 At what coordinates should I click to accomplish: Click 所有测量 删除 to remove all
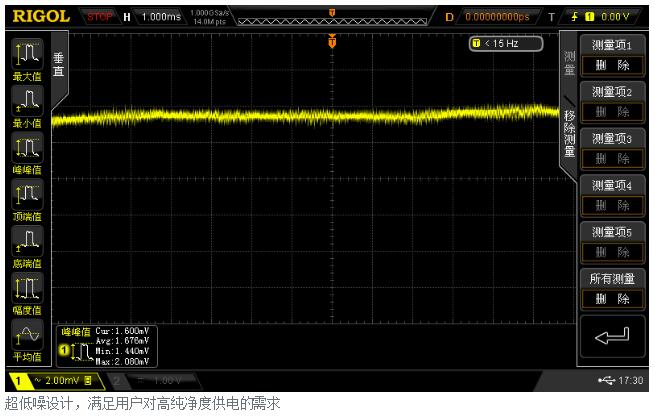611,298
